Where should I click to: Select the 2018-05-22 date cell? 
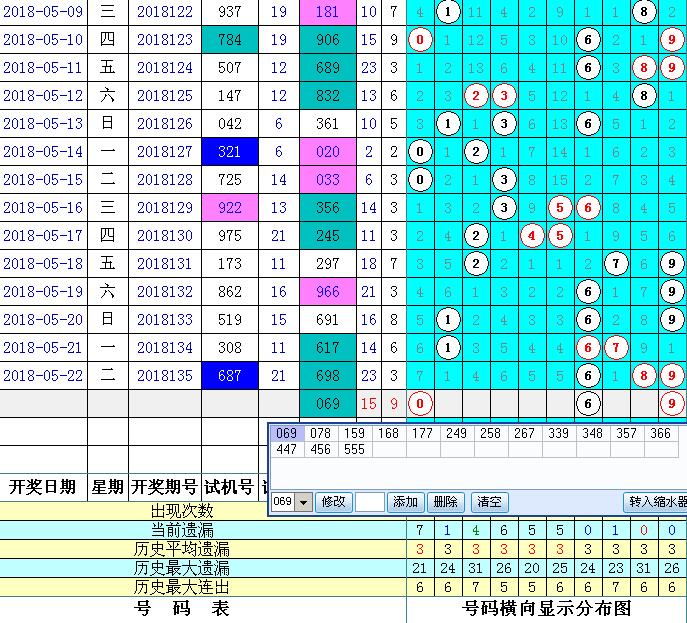pyautogui.click(x=43, y=375)
